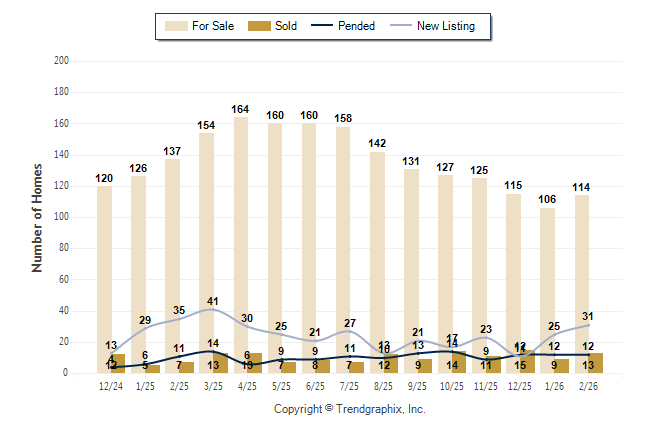Image resolution: width=646 pixels, height=434 pixels.
Task: Click the 7/25 x-axis label
Action: coord(349,385)
